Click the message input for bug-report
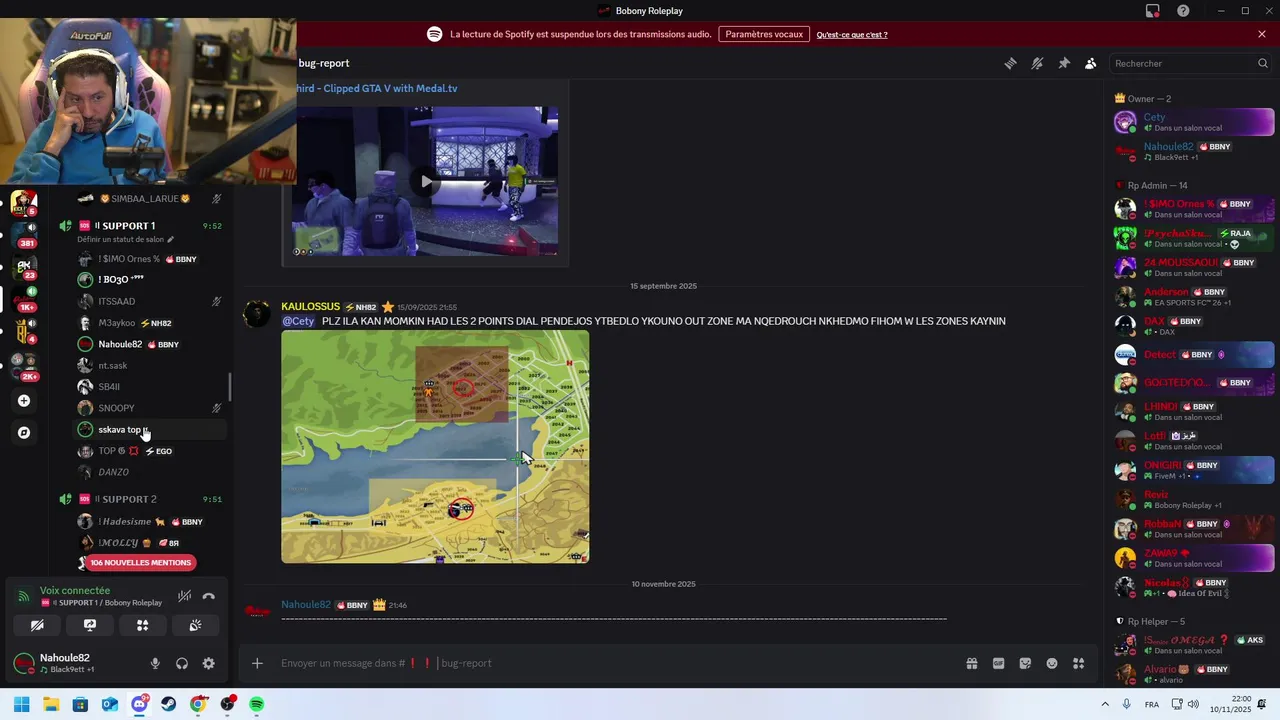This screenshot has height=720, width=1280. [615, 663]
